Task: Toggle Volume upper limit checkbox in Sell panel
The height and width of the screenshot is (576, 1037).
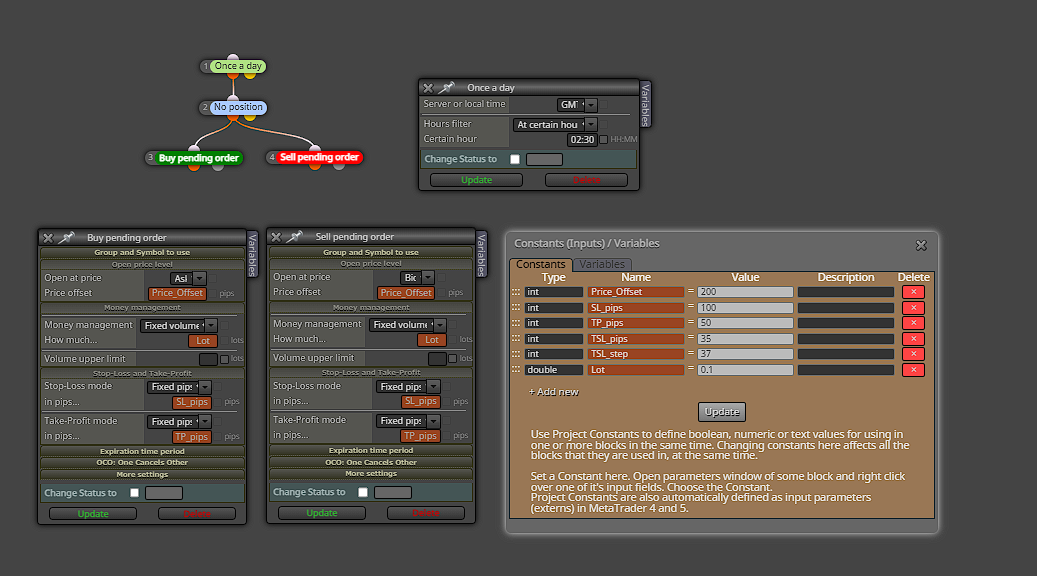Action: tap(452, 358)
